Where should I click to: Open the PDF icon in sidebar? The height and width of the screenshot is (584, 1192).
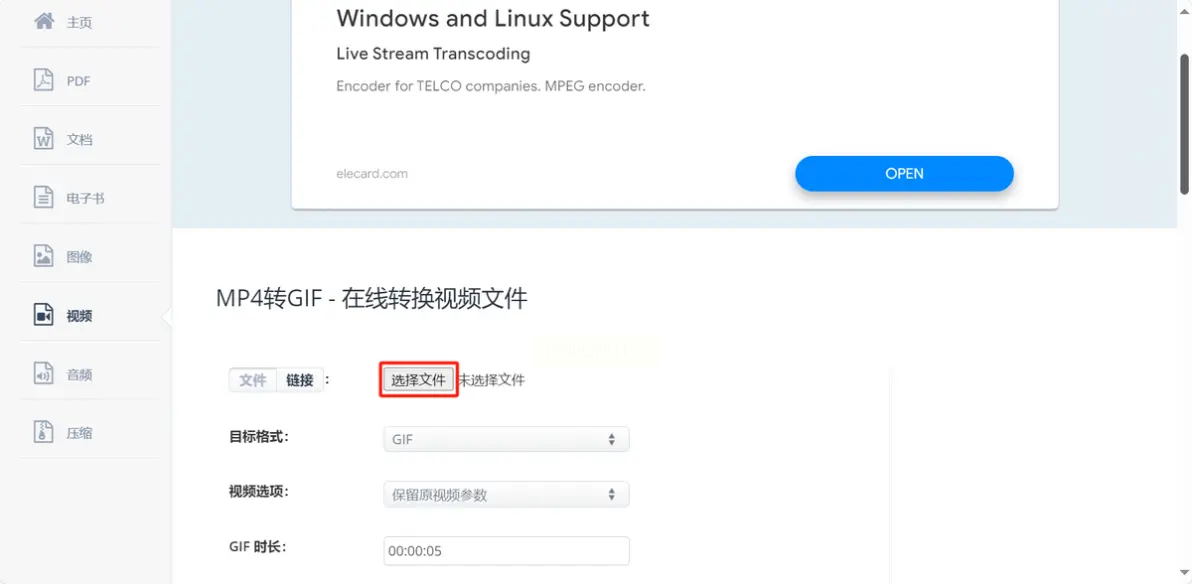coord(43,80)
